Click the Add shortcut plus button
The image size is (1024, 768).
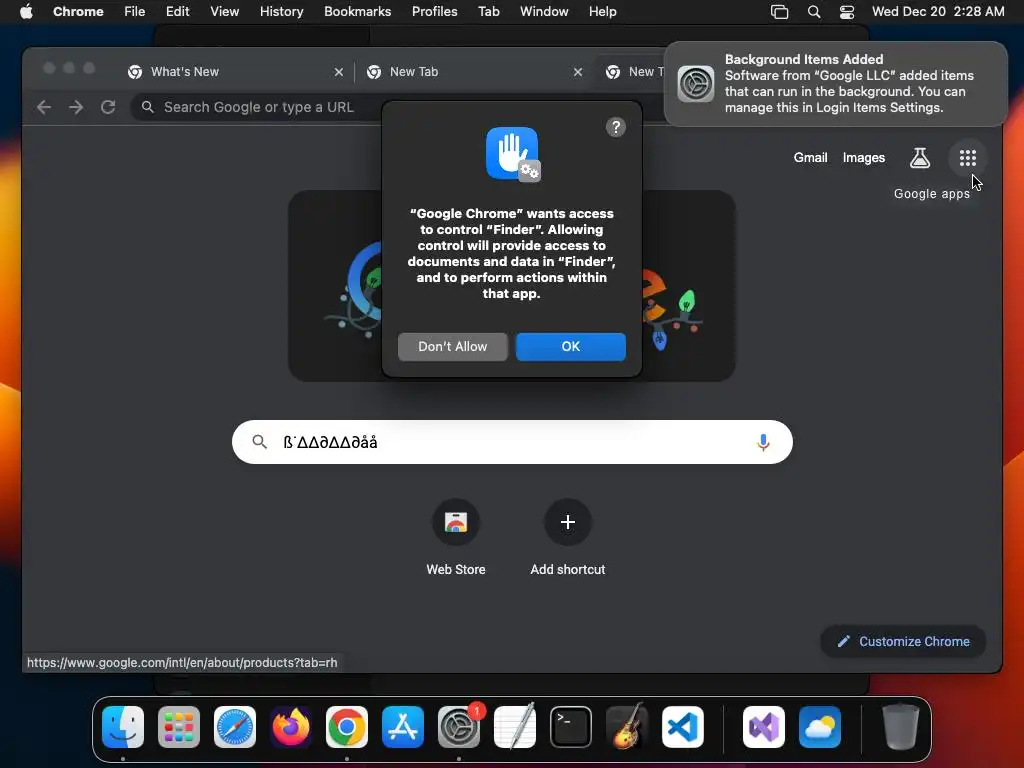point(568,522)
